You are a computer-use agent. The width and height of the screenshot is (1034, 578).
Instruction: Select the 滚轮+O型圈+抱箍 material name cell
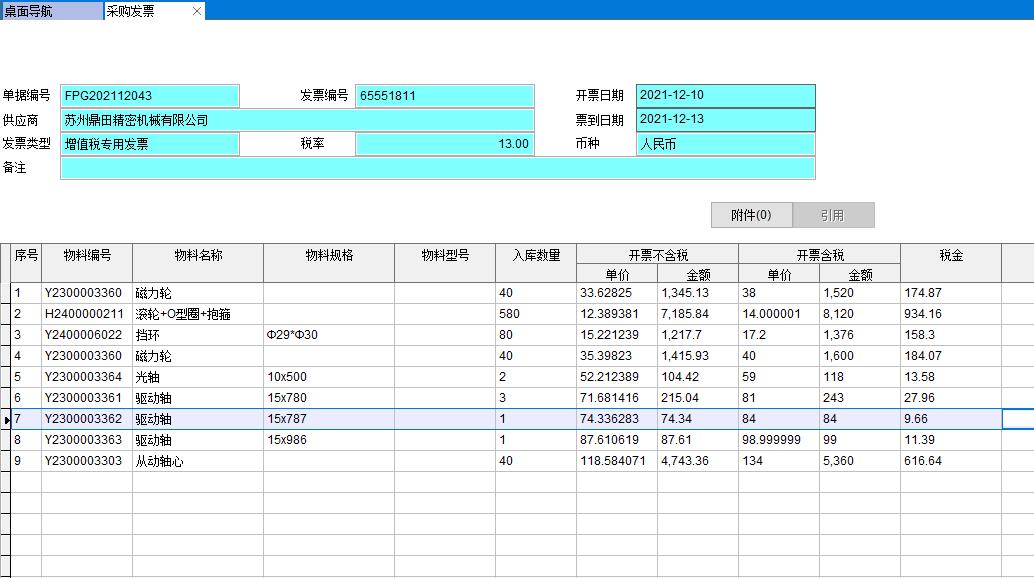point(197,315)
